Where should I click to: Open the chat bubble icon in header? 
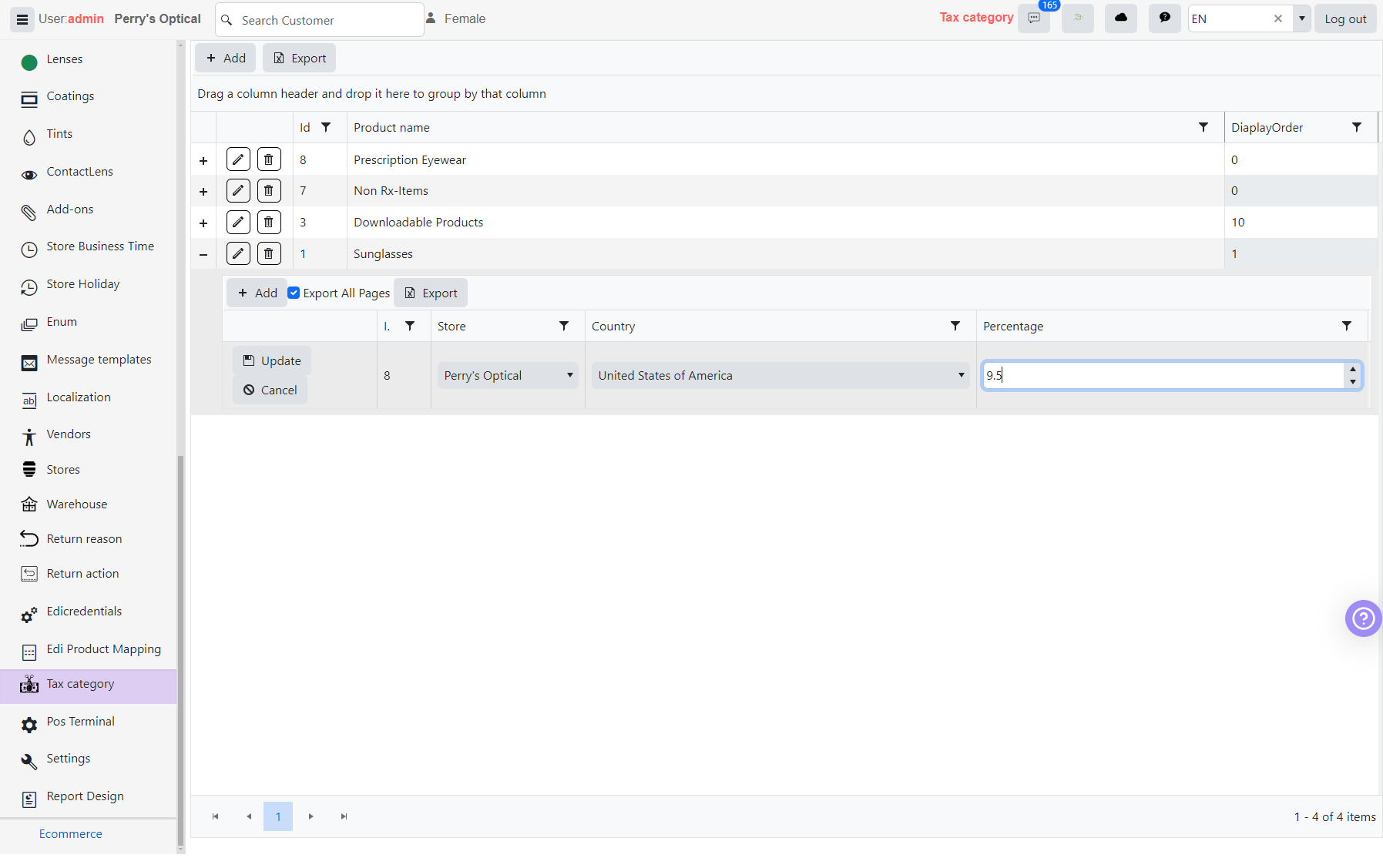1165,18
